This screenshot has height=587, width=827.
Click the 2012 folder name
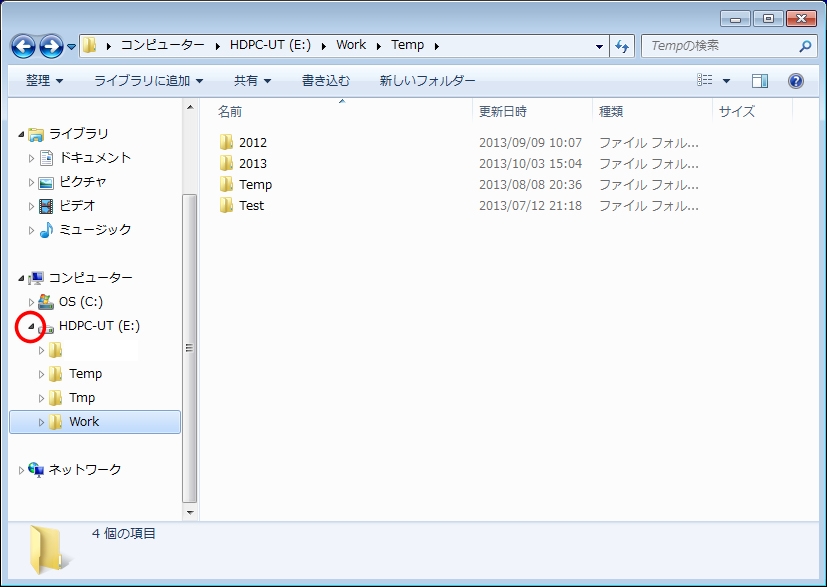(x=253, y=142)
